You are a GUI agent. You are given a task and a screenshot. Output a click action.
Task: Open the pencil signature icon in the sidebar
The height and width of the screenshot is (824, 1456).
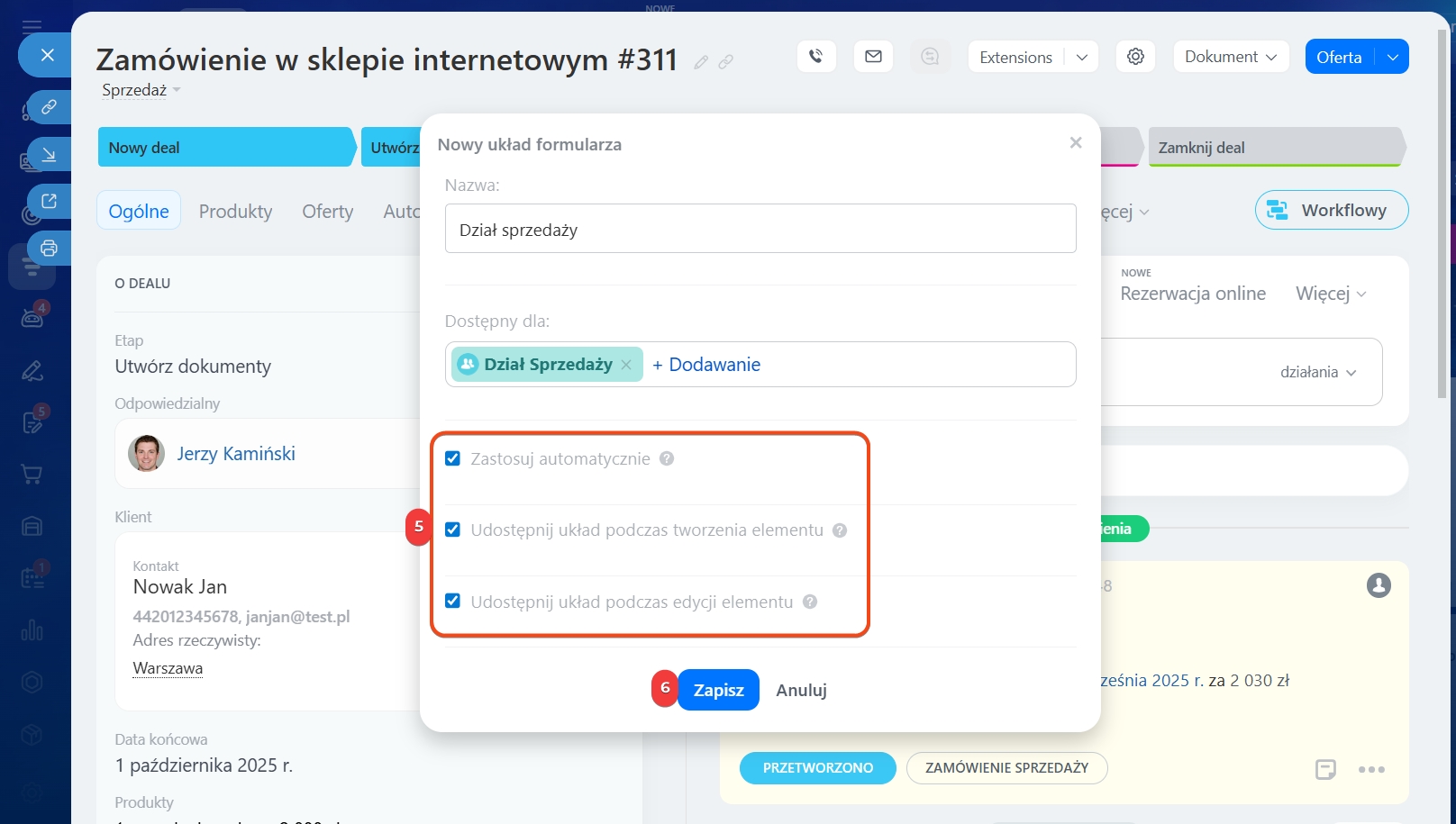[32, 370]
